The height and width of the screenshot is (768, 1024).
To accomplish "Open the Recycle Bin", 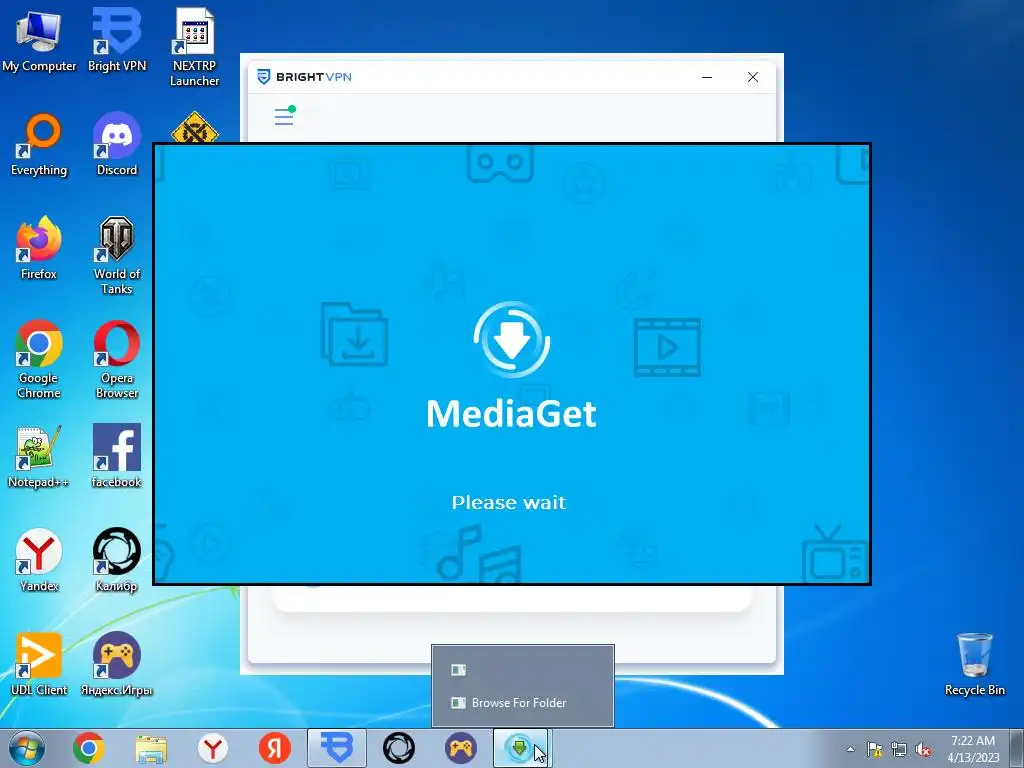I will [974, 664].
